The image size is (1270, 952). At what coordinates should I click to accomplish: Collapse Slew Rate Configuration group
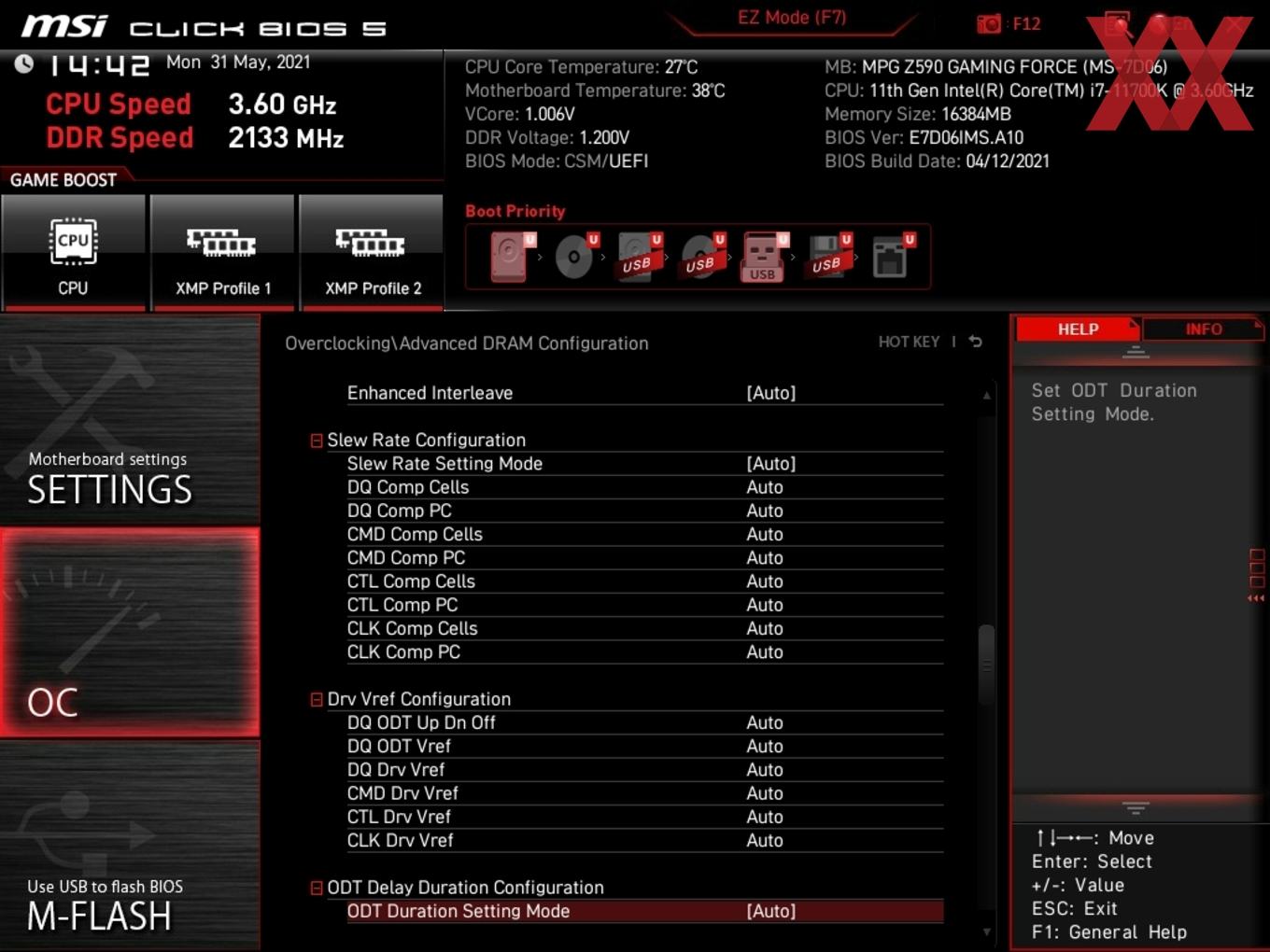click(317, 441)
